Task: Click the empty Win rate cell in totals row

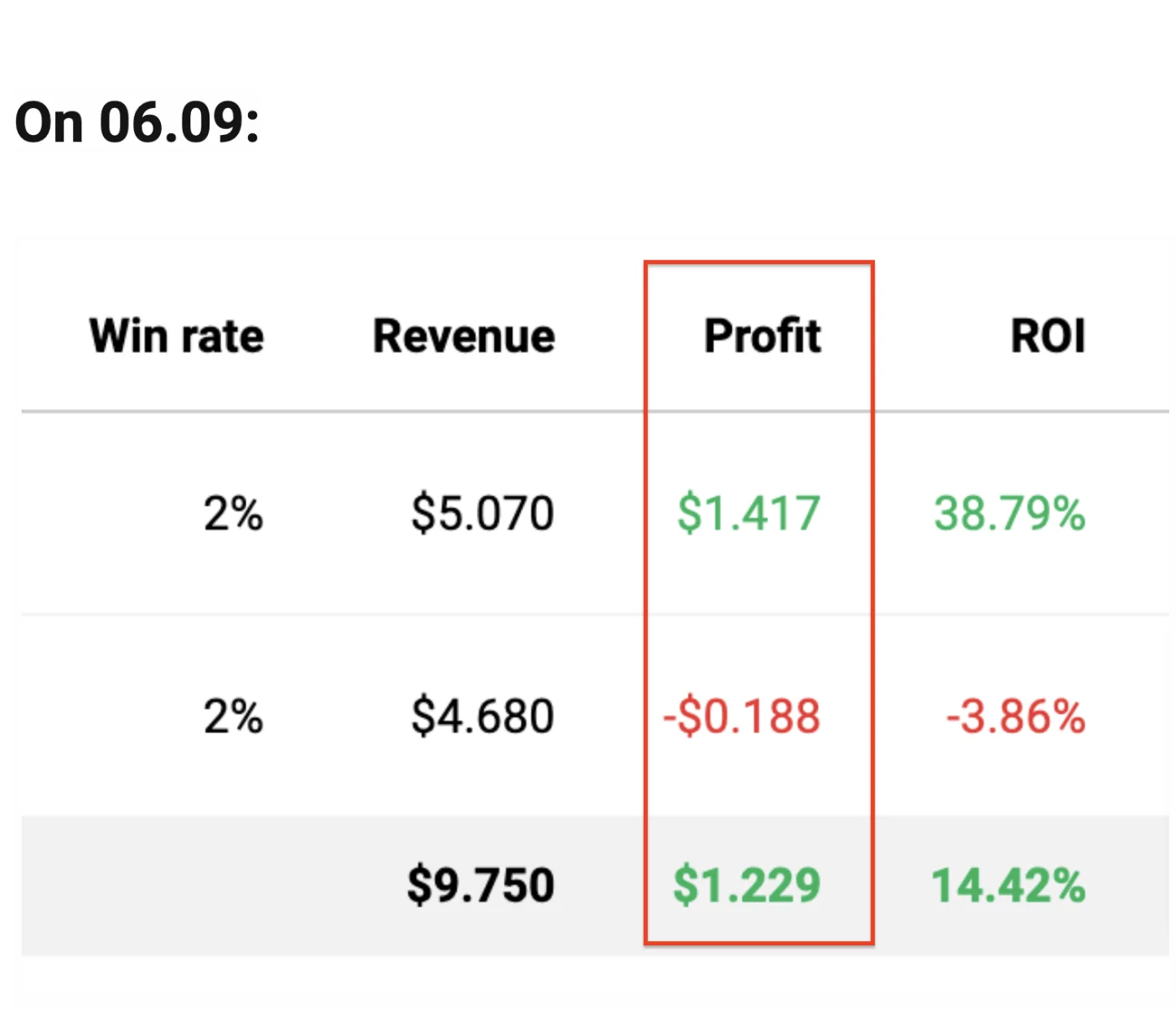Action: point(177,886)
